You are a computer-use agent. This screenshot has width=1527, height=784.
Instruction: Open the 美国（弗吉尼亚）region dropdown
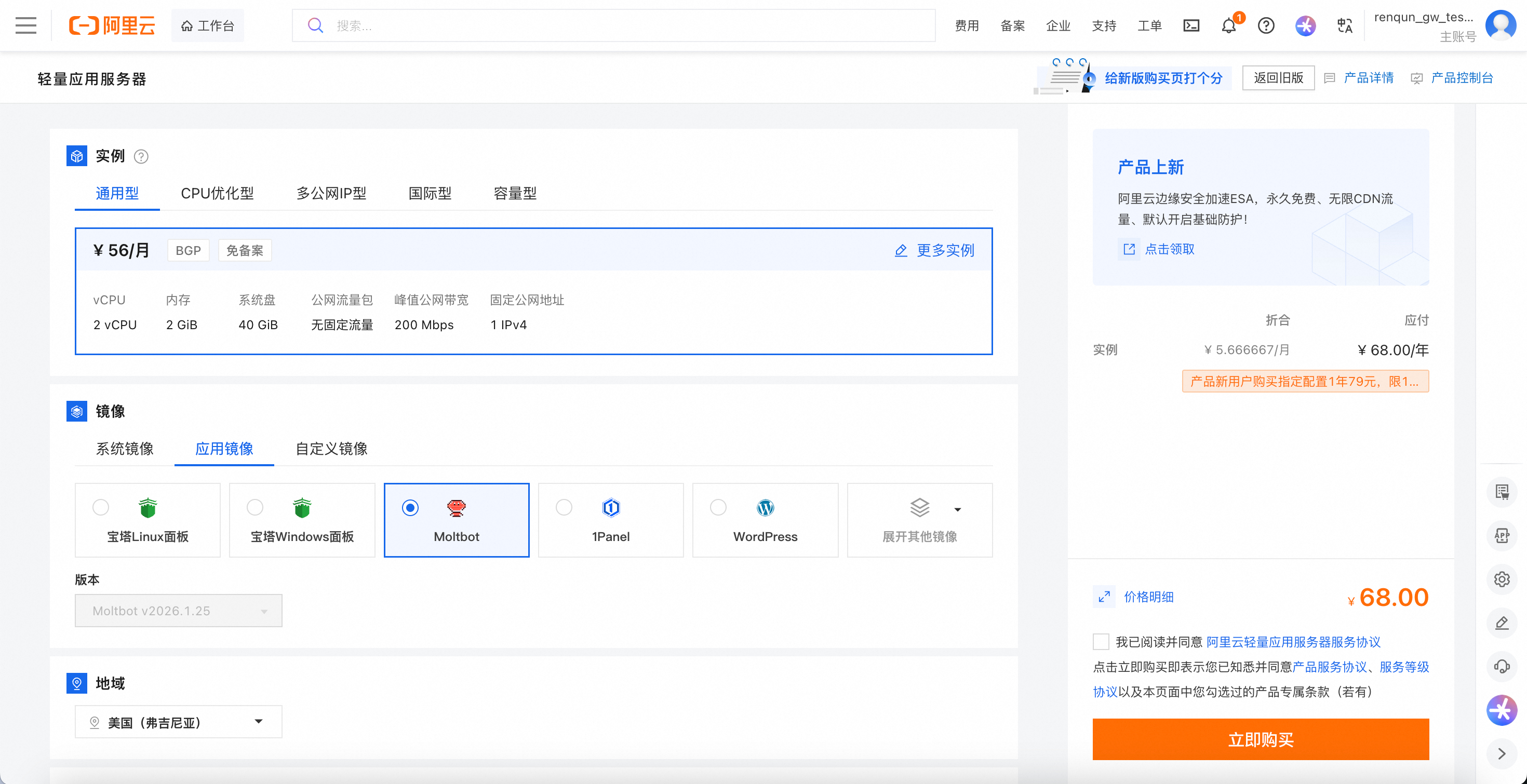point(178,722)
